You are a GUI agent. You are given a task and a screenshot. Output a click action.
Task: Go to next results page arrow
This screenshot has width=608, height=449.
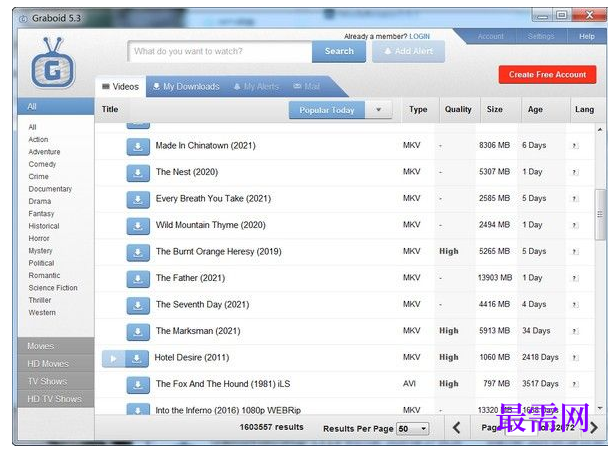point(594,428)
